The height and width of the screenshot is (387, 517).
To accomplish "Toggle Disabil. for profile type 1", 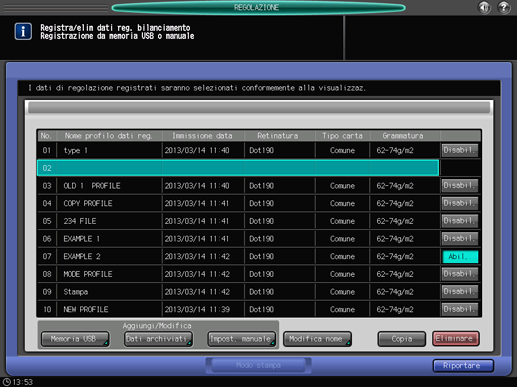I will [460, 150].
